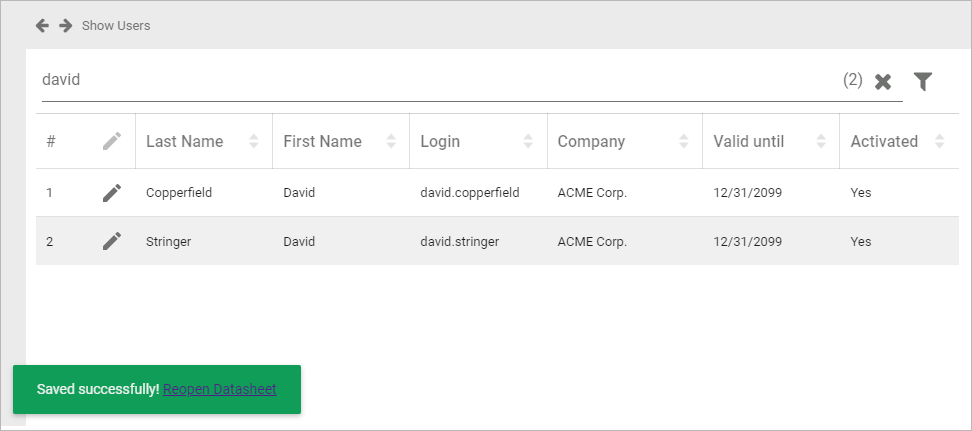Click Reopen Datasheet link
The height and width of the screenshot is (431, 972).
coord(220,389)
